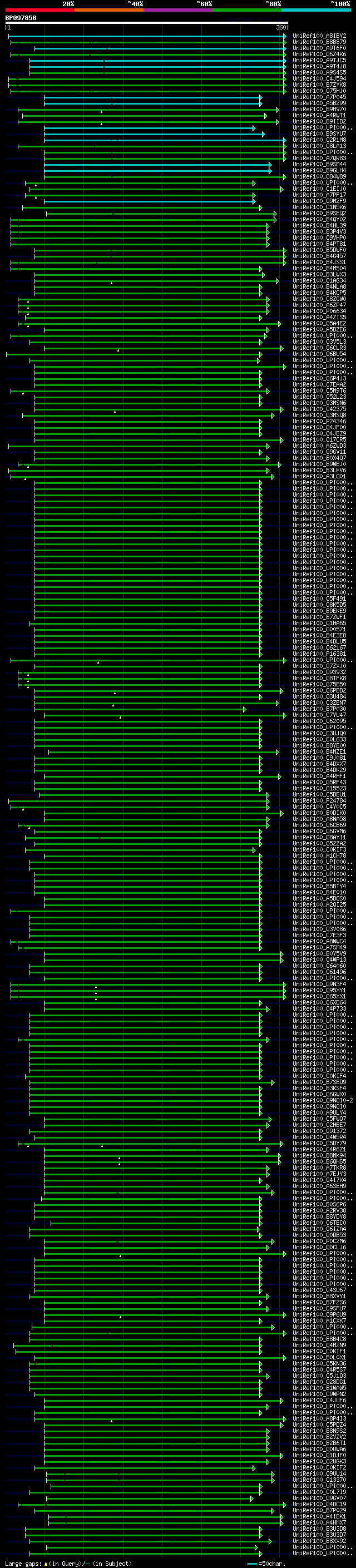Open hit UniRef100_A8IBY2
Screen dimensions: 356x1568
[319, 36]
